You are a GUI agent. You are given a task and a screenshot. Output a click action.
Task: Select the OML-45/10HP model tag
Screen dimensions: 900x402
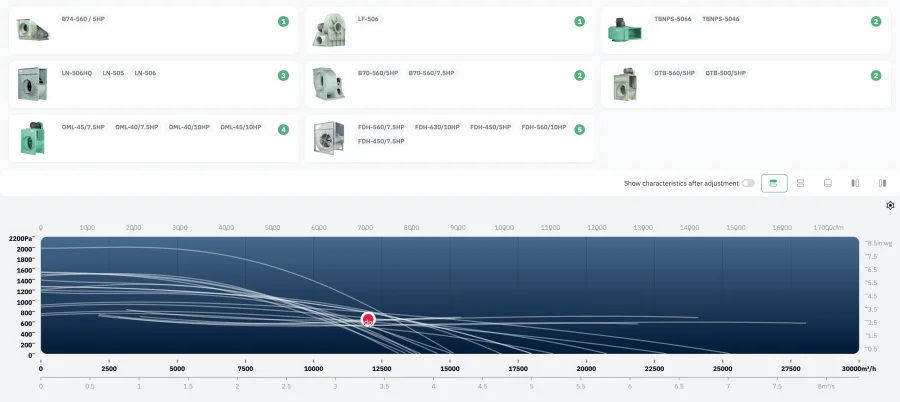point(240,127)
